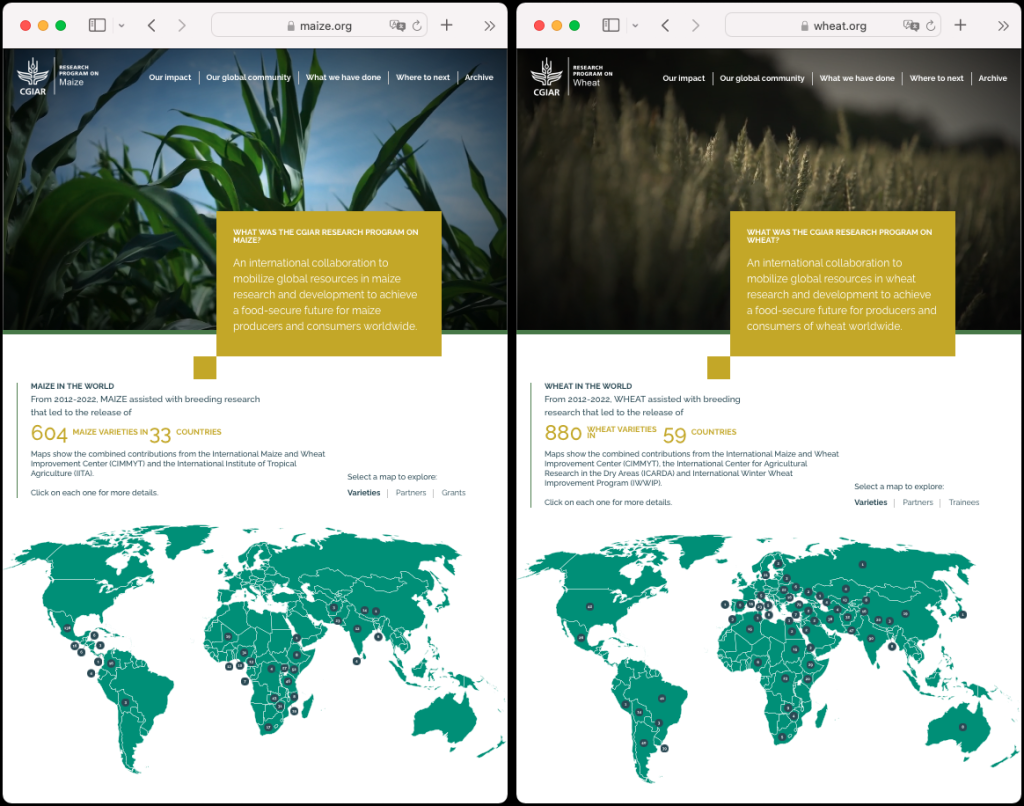Click the forward arrow in the maize.org window

coord(182,25)
